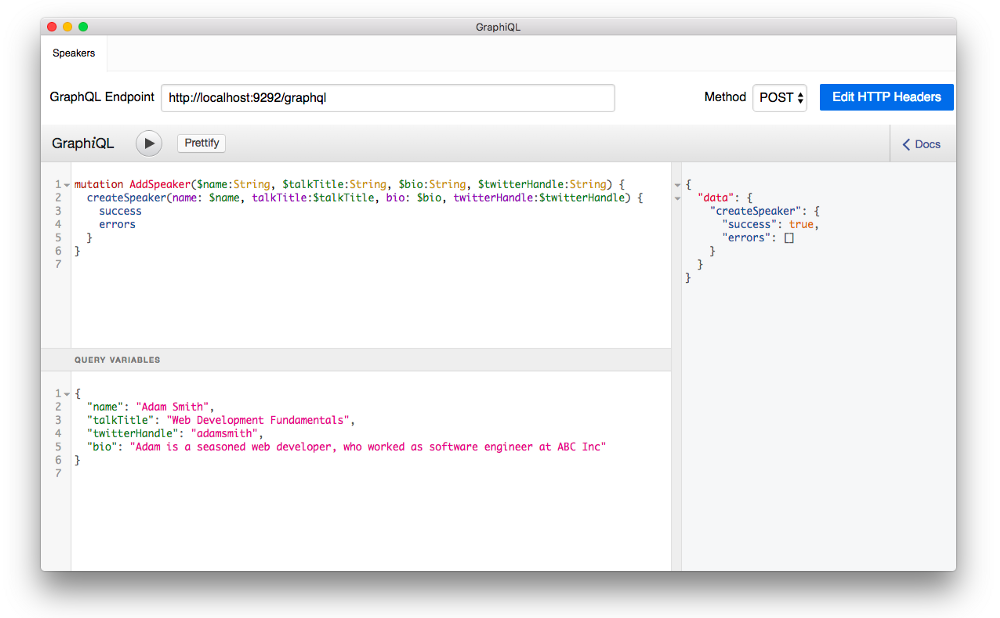The image size is (1000, 618).
Task: Click 'true' value in result pane
Action: pos(801,224)
